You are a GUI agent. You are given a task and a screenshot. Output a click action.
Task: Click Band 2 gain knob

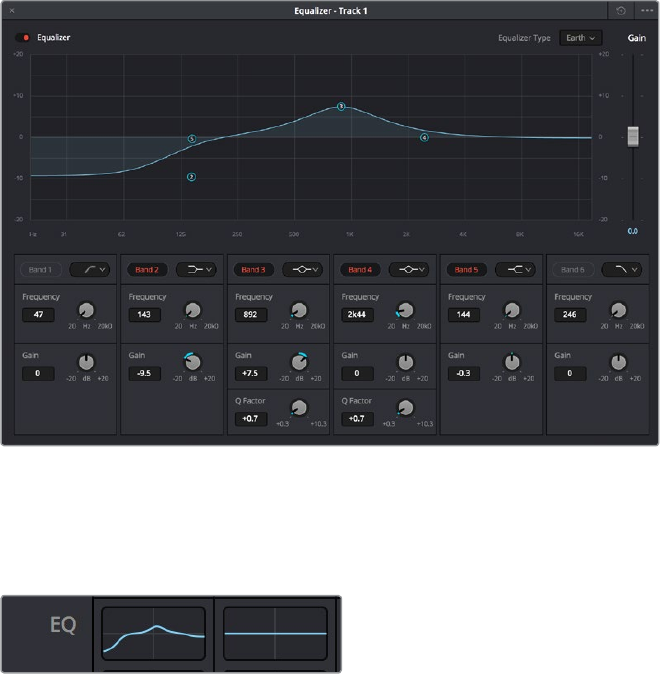point(192,362)
